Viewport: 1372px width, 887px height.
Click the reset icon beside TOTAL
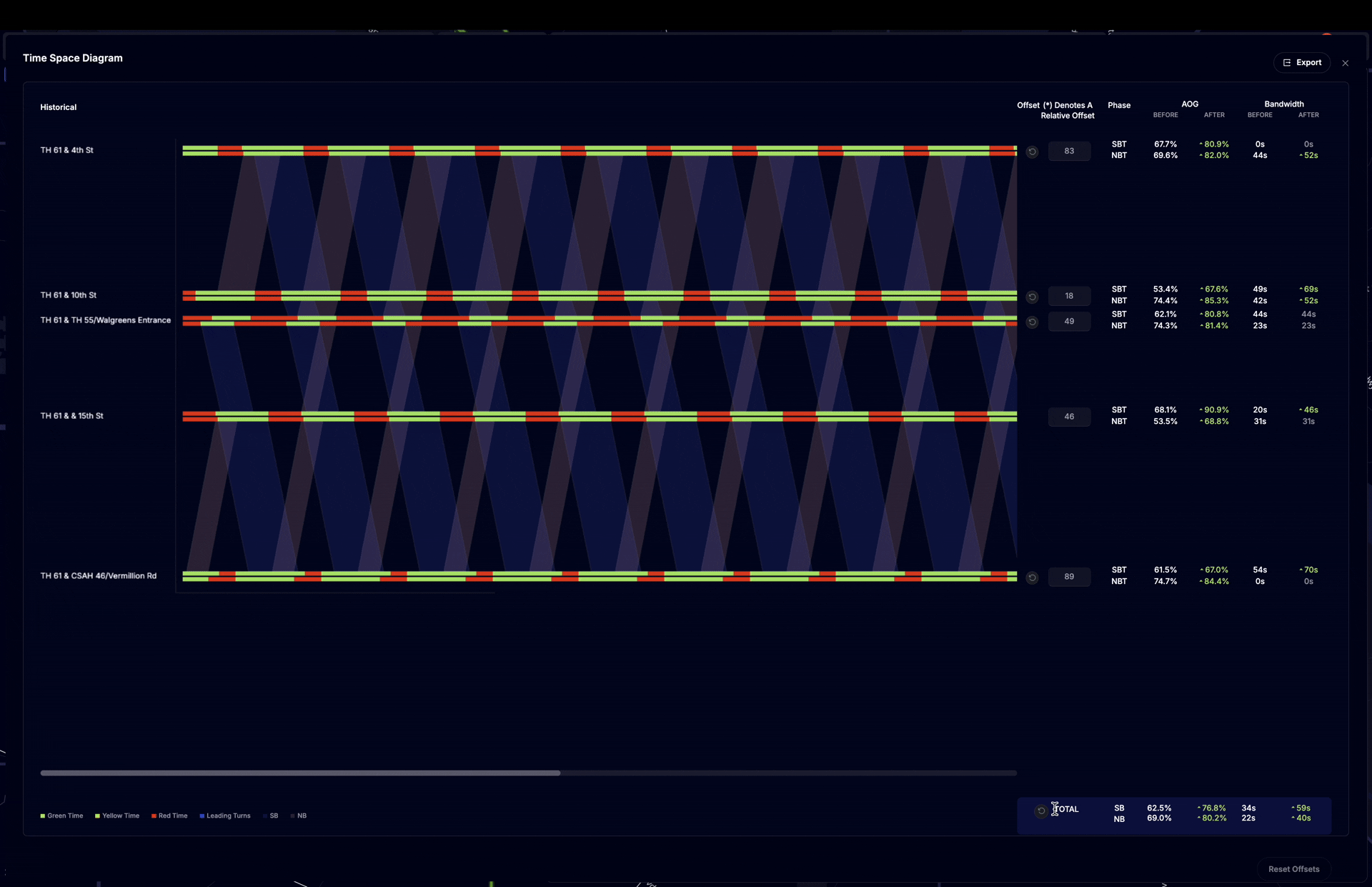[x=1041, y=811]
